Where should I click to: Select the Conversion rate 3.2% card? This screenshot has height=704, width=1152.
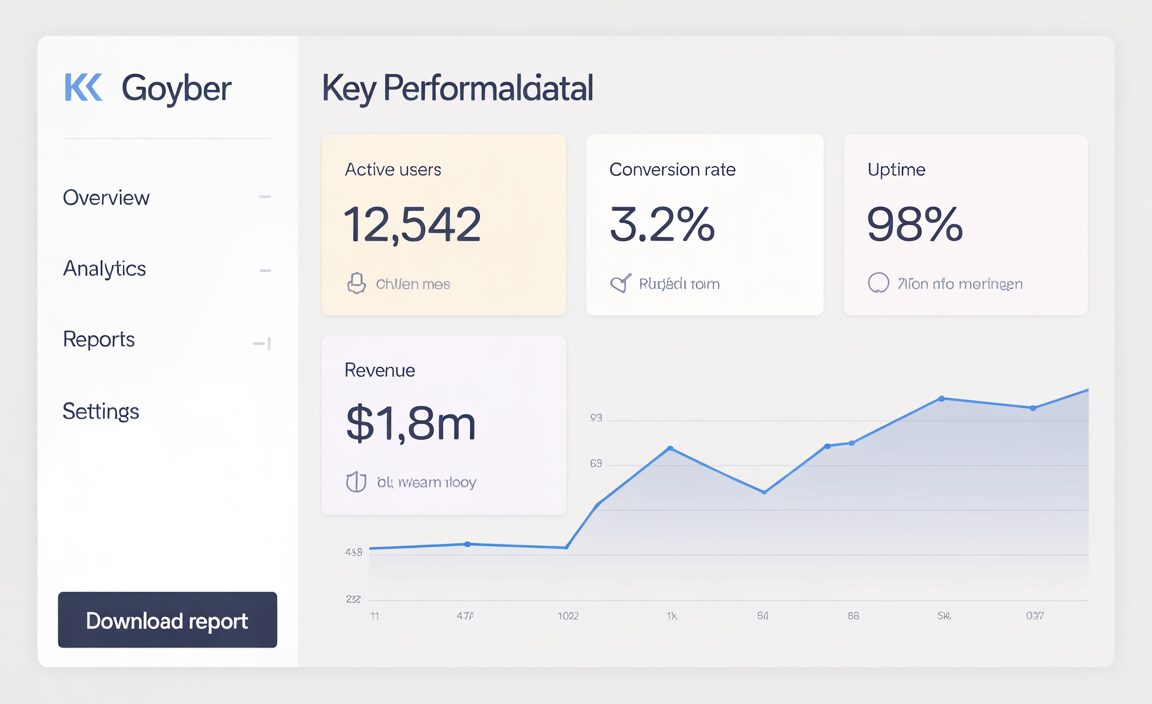tap(704, 225)
